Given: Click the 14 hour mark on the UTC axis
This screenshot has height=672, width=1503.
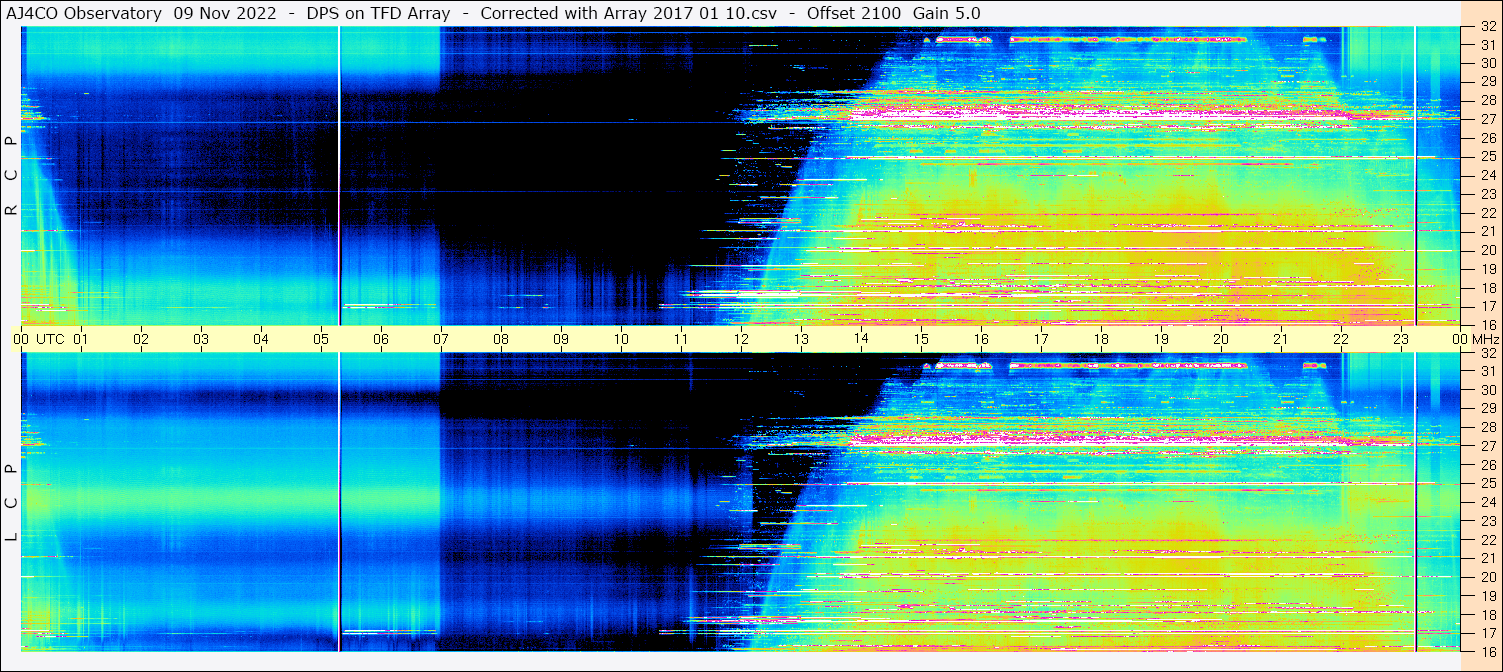Looking at the screenshot, I should coord(861,339).
